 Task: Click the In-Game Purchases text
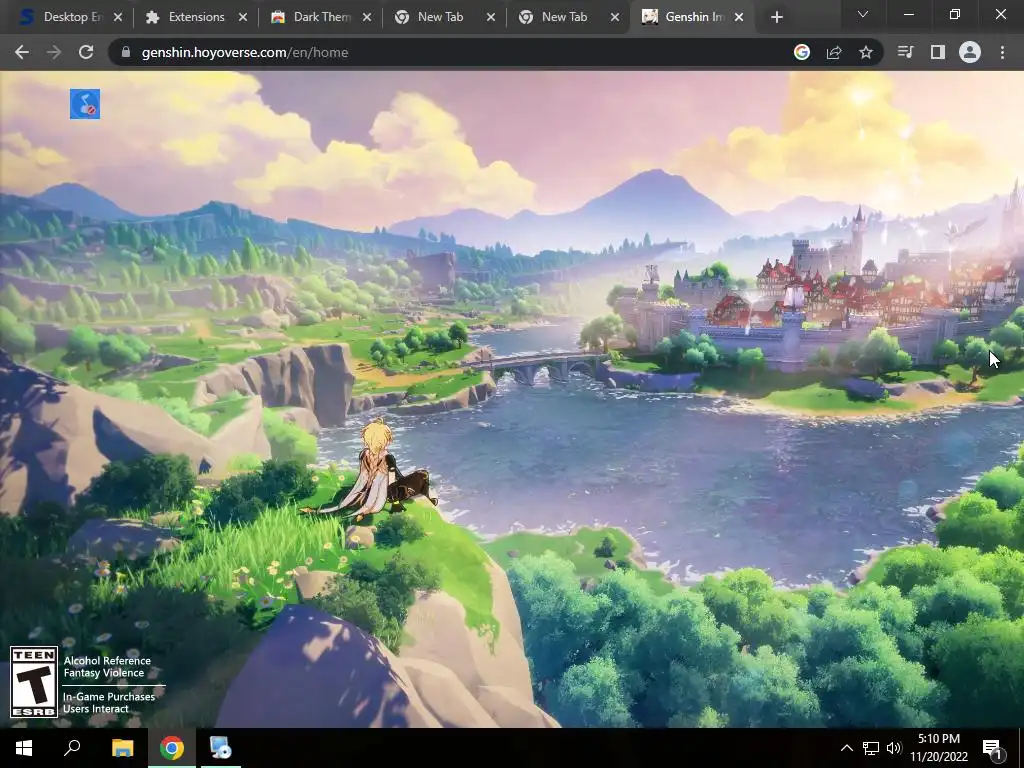point(109,697)
